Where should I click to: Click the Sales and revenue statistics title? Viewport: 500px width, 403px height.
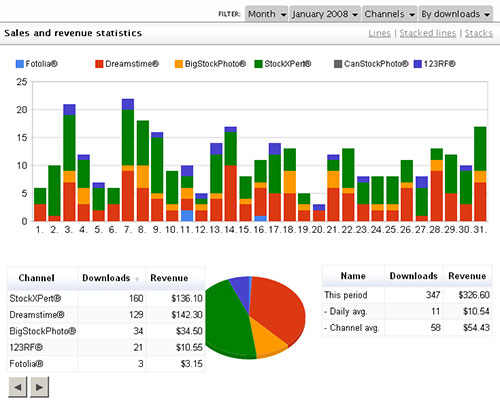tap(73, 33)
